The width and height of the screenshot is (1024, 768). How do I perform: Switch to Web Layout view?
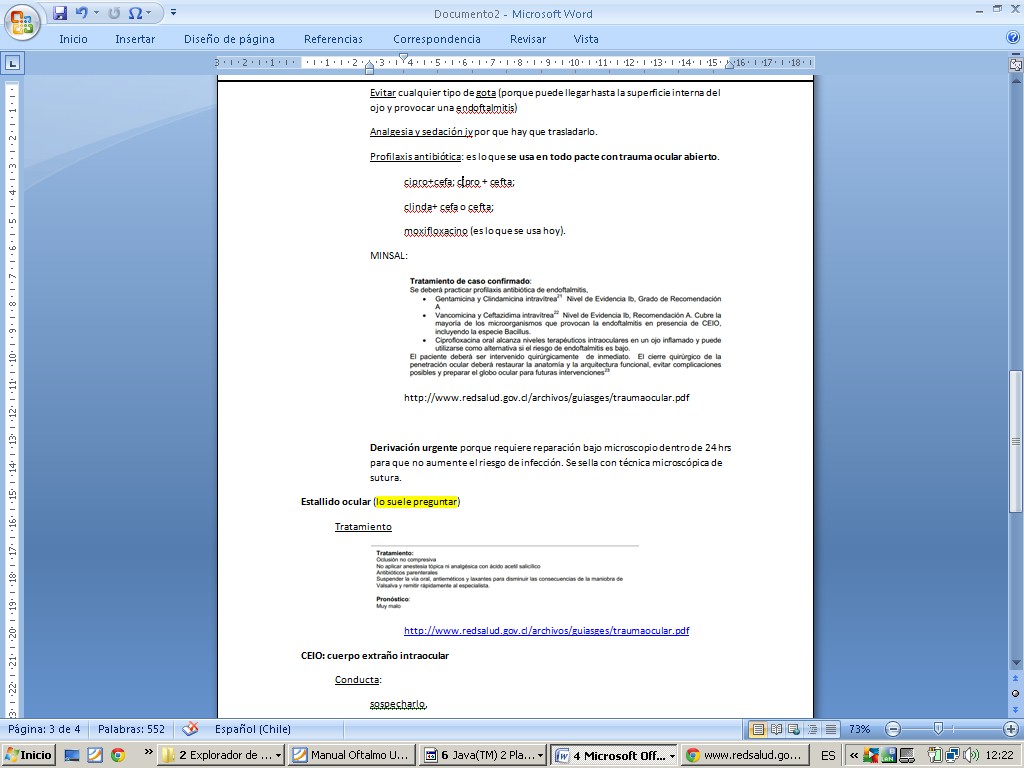(795, 729)
